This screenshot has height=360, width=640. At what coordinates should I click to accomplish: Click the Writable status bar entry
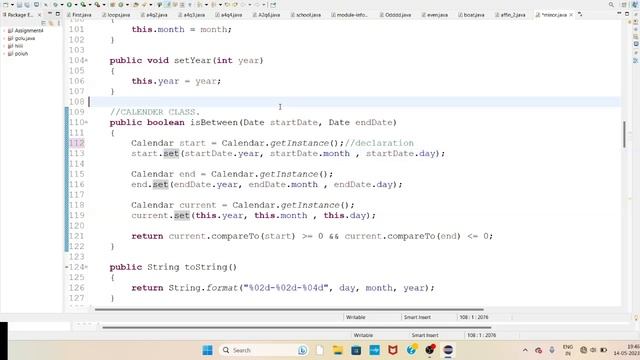click(x=356, y=317)
